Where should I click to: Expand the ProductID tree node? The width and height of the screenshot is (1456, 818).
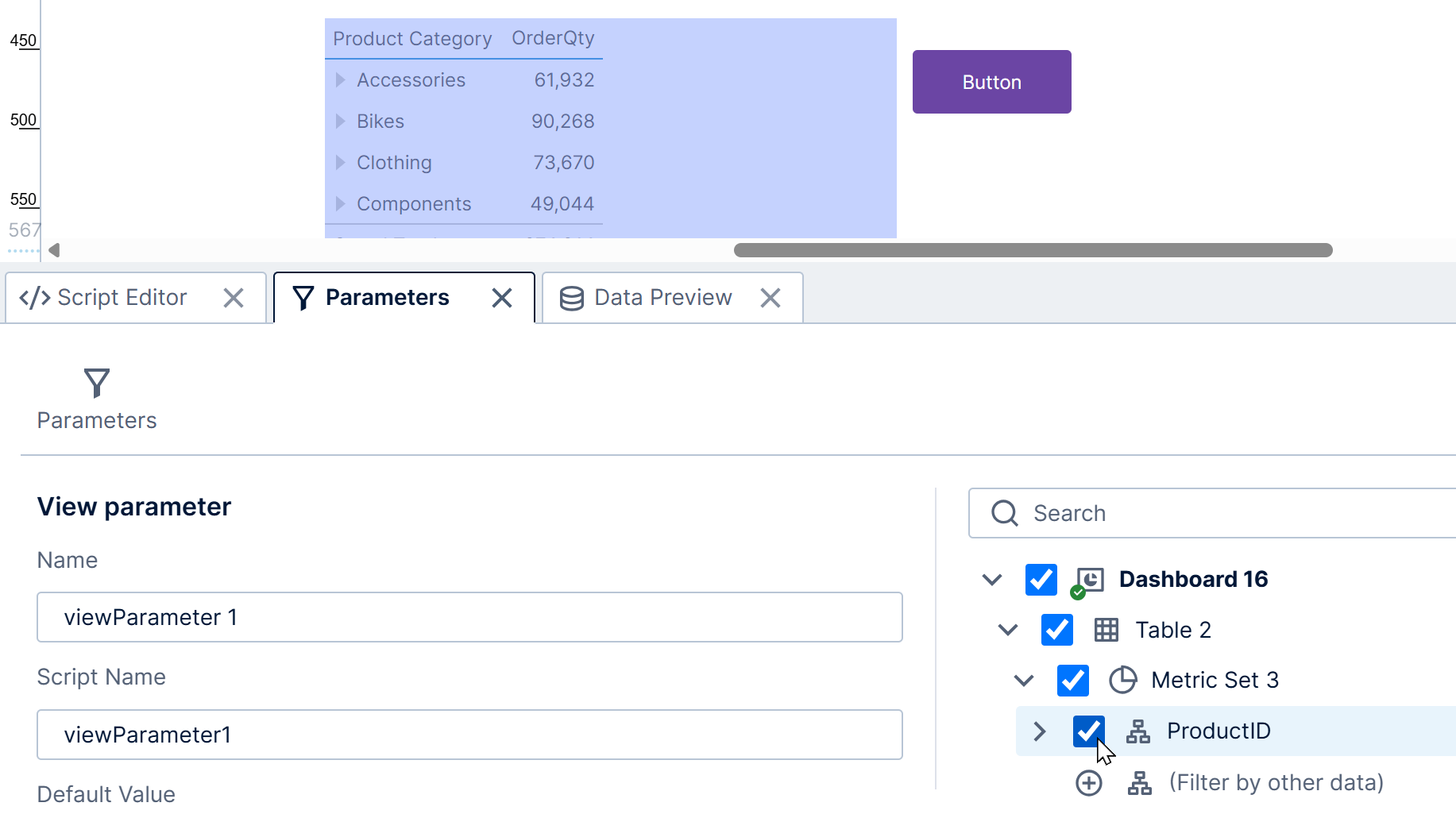coord(1040,731)
